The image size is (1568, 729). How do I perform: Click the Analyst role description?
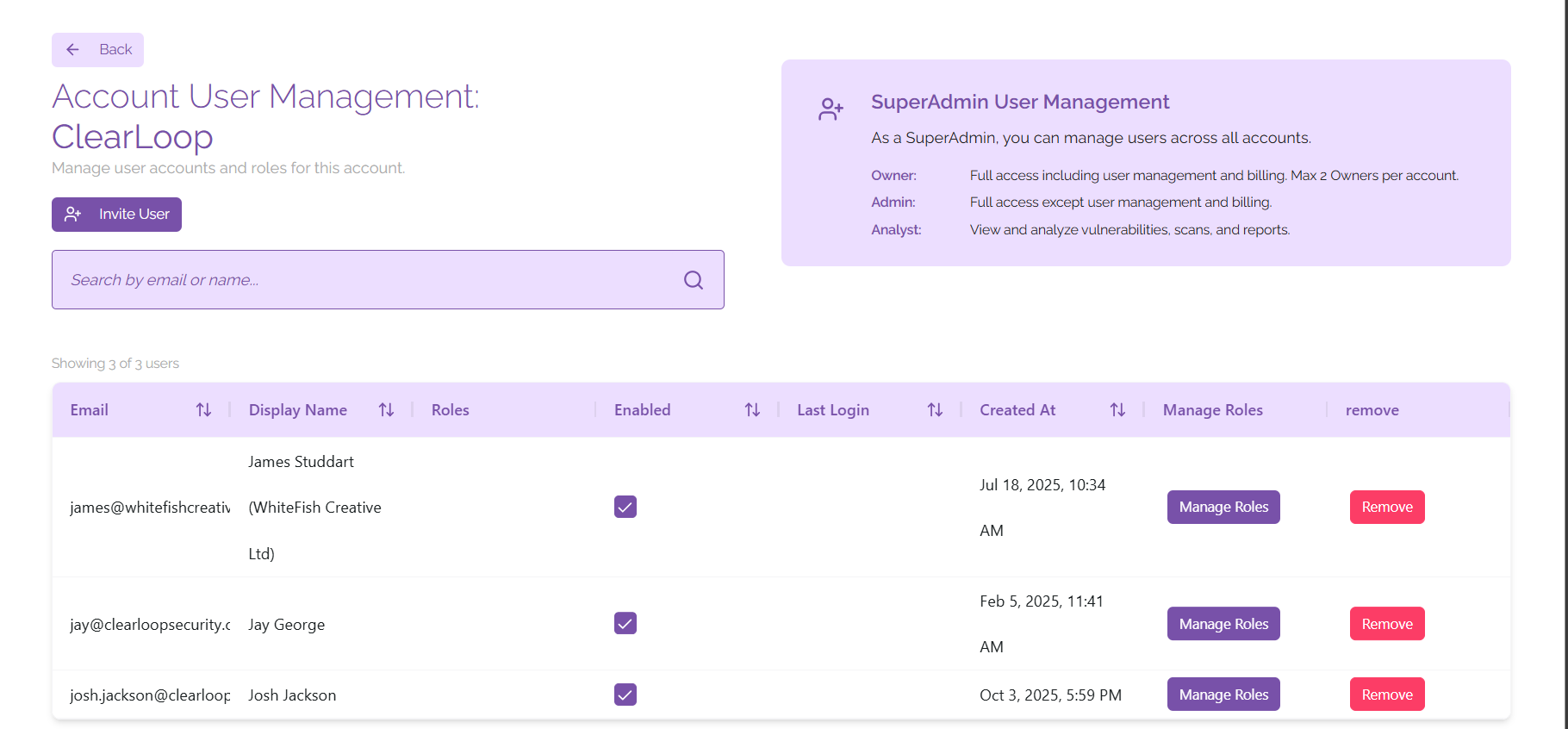coord(1129,230)
